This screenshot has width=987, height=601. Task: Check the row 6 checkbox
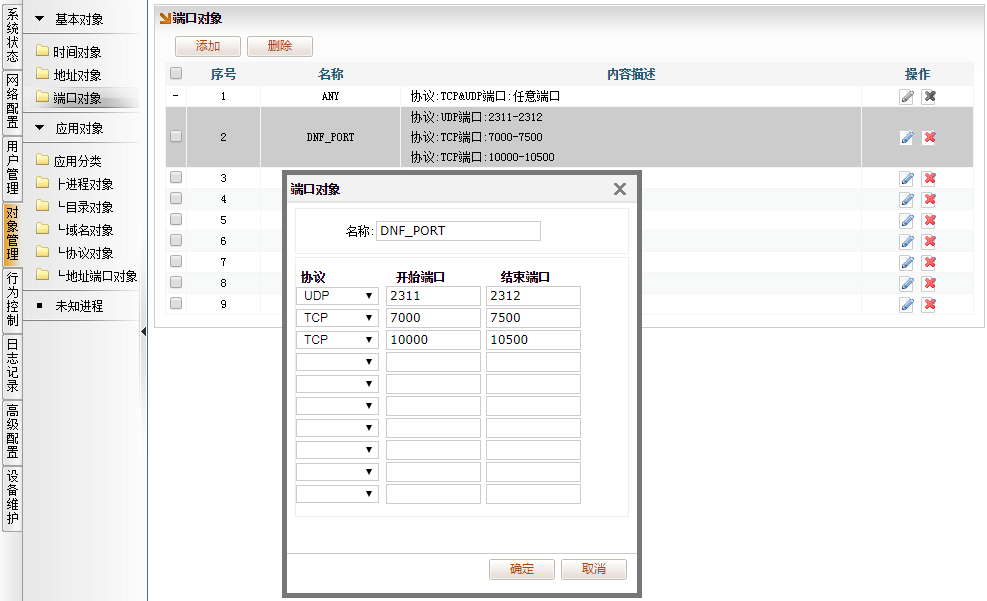(176, 240)
